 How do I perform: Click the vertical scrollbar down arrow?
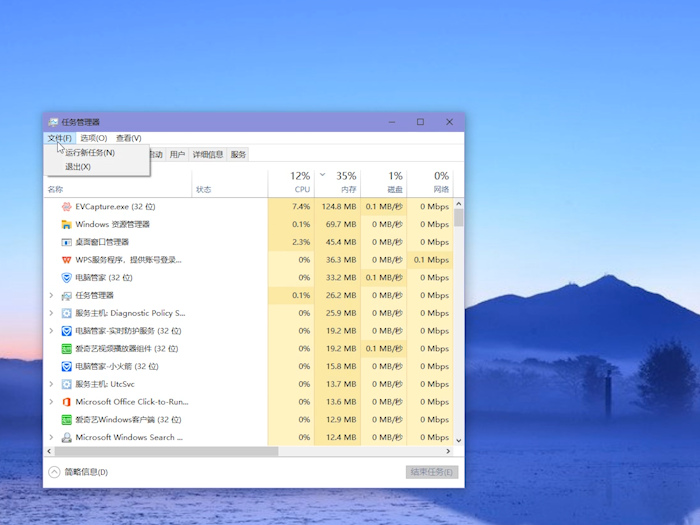(459, 439)
